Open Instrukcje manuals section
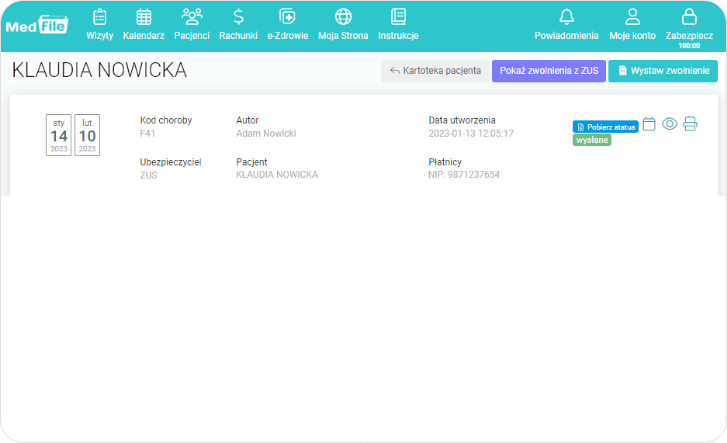727x443 pixels. (x=398, y=24)
